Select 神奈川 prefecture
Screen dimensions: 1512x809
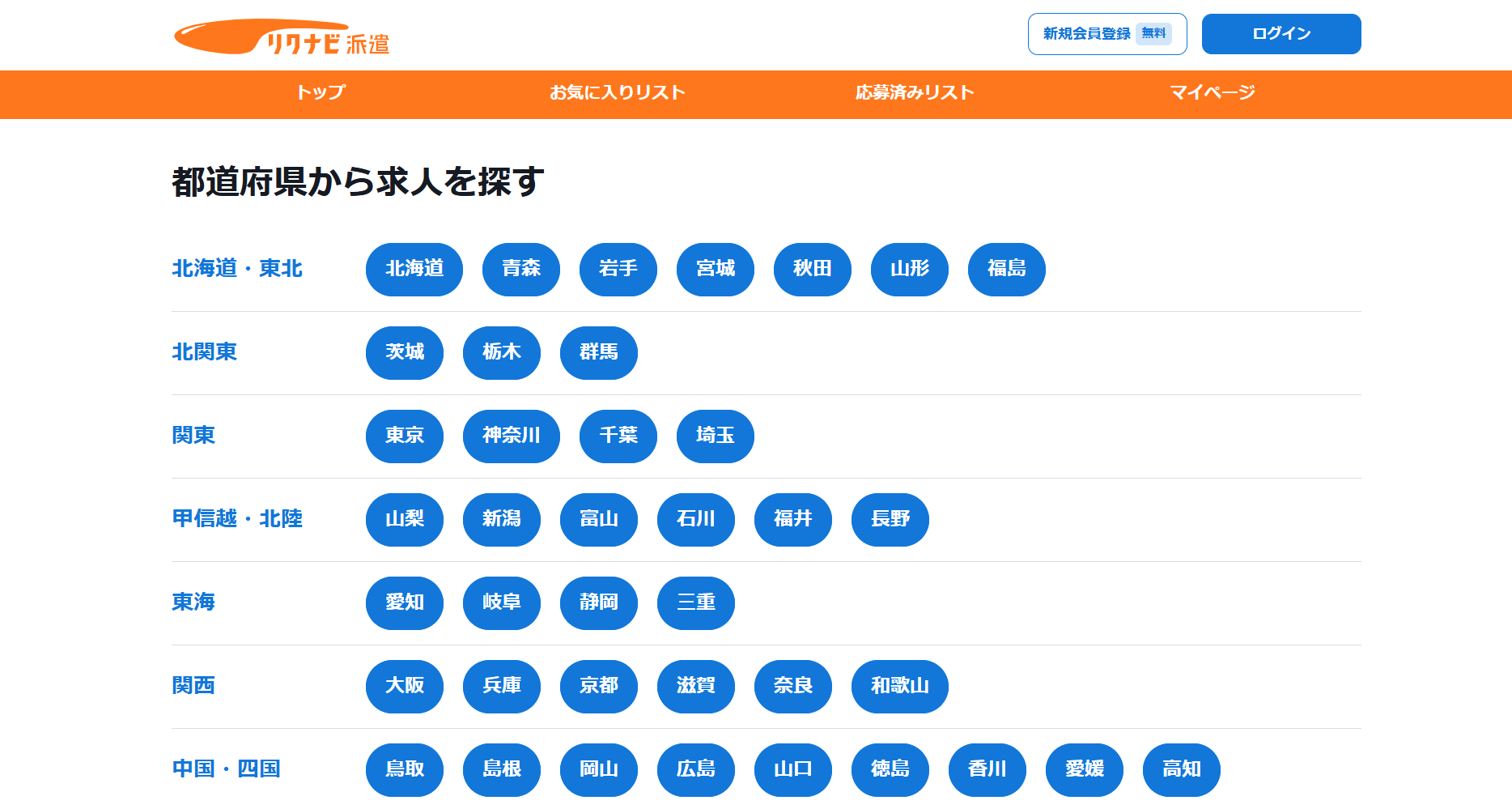coord(511,436)
